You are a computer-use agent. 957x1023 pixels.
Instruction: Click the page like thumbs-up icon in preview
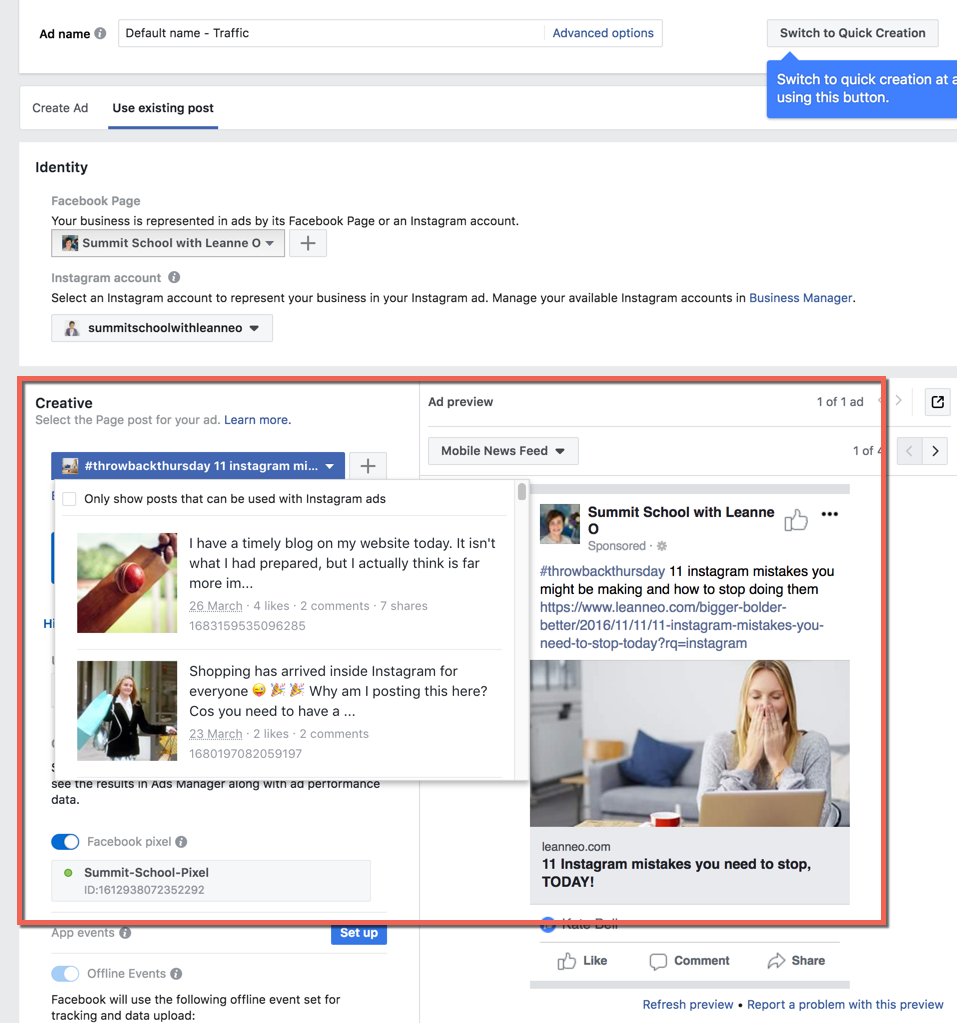click(x=796, y=520)
